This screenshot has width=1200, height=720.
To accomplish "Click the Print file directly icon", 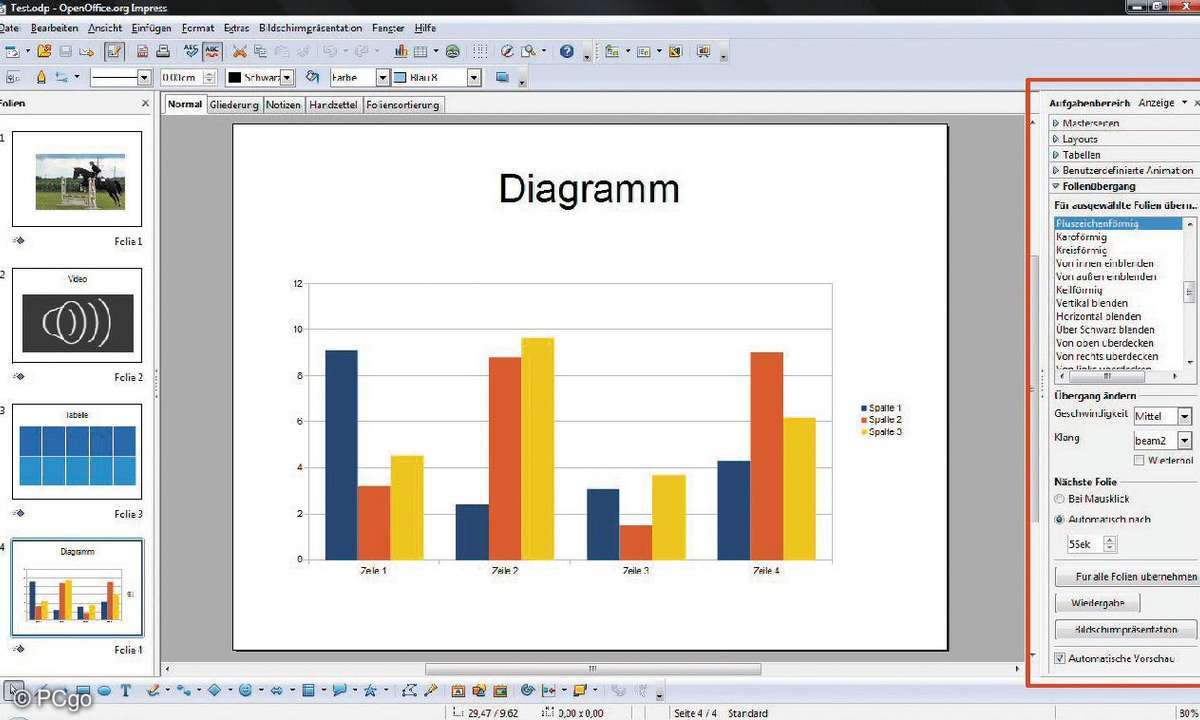I will [x=162, y=51].
